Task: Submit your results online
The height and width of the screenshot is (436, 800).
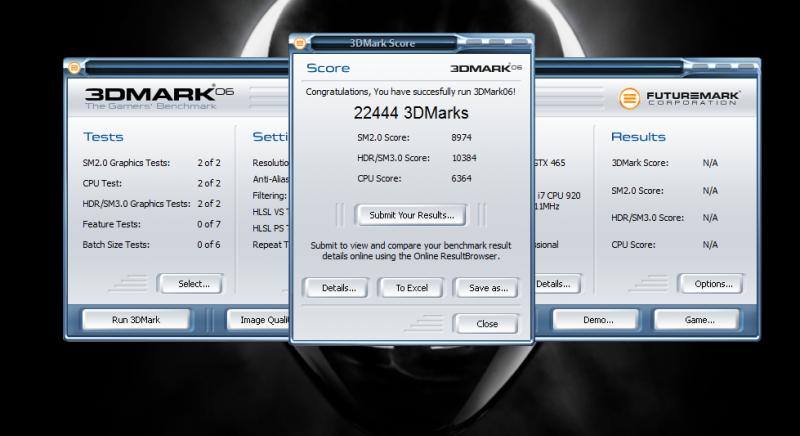Action: coord(411,215)
